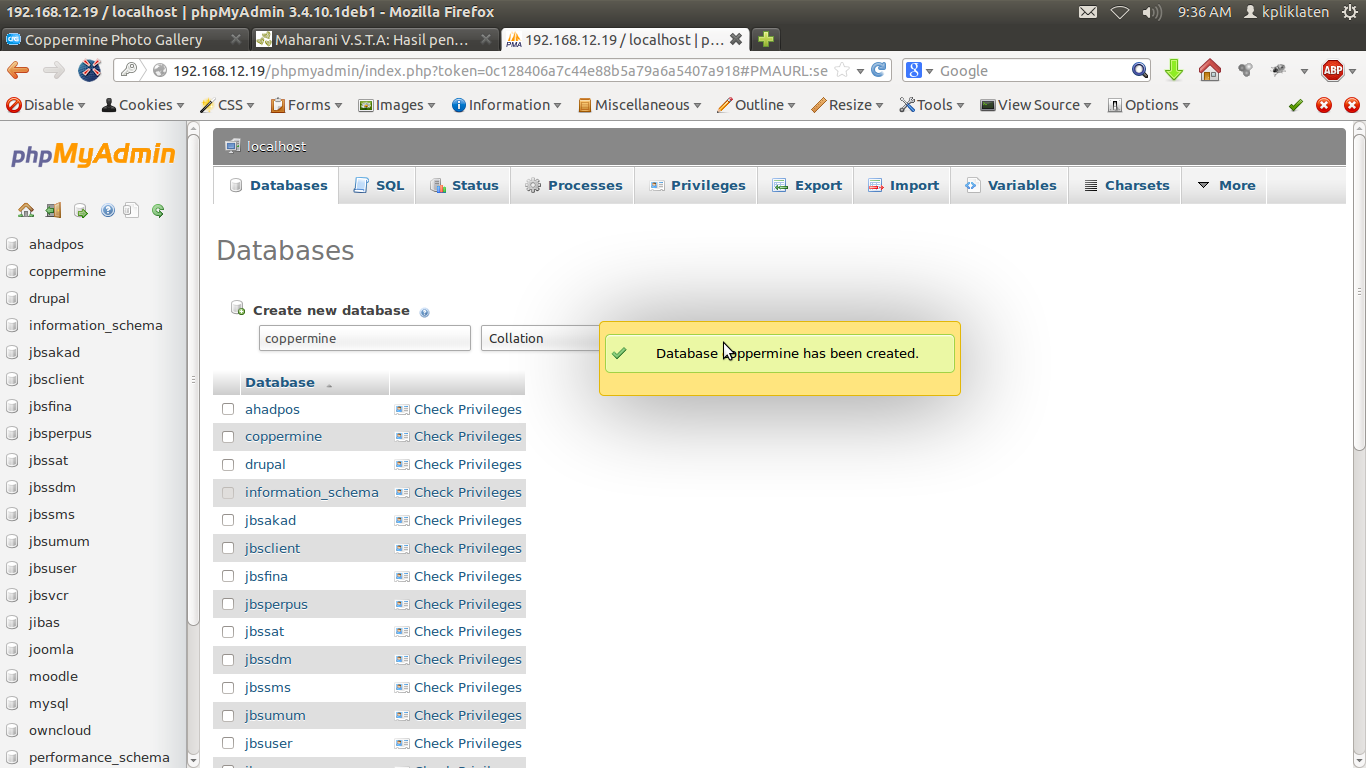Screen dimensions: 1366x768
Task: Click the Firefox back arrow button
Action: (x=18, y=70)
